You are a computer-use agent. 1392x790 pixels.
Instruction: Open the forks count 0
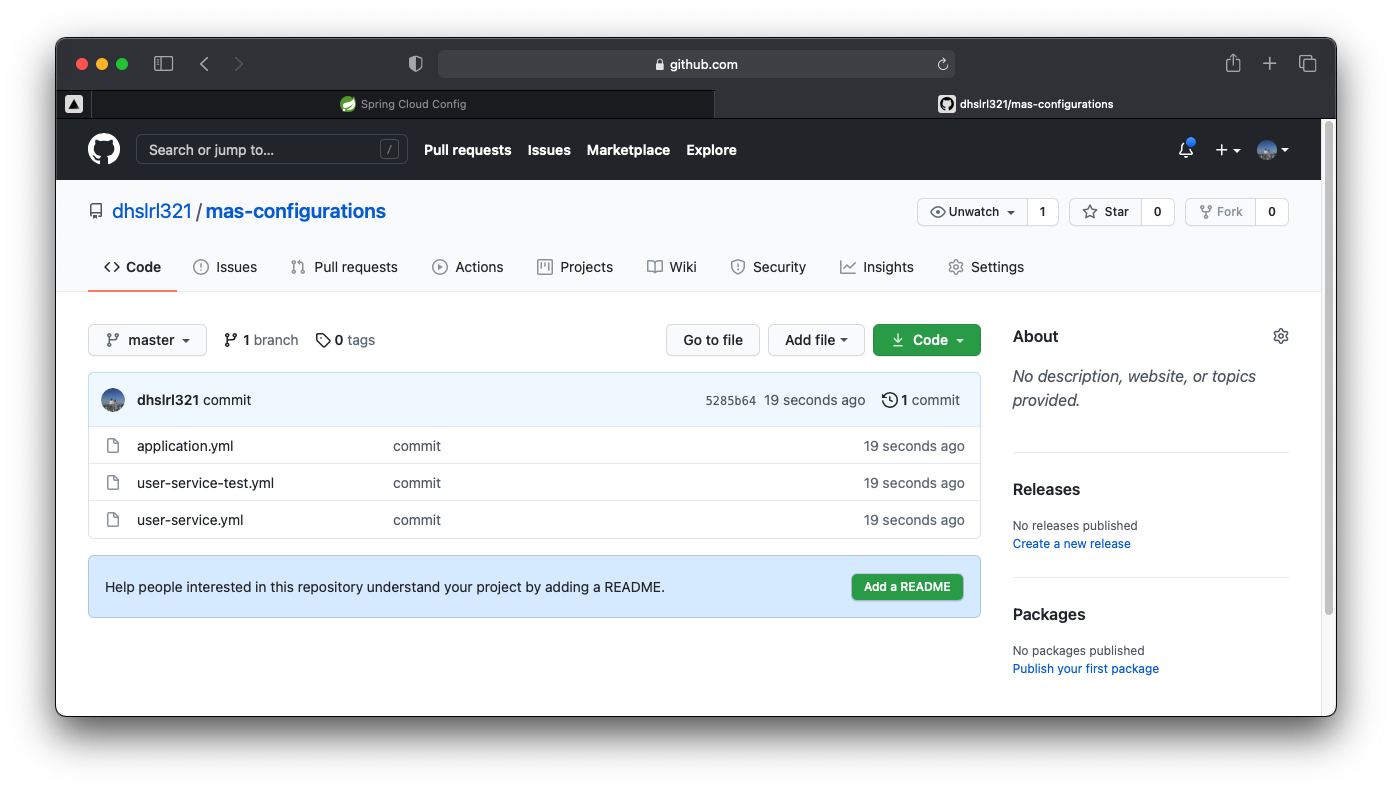[1272, 212]
